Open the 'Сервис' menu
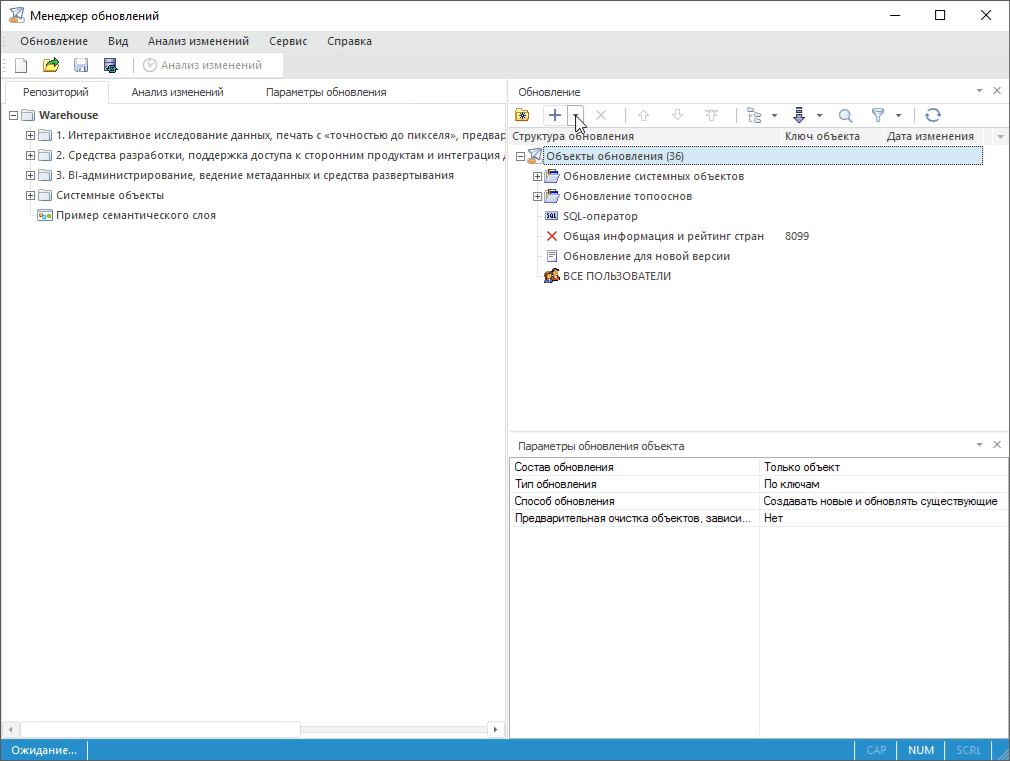1010x761 pixels. coord(288,41)
